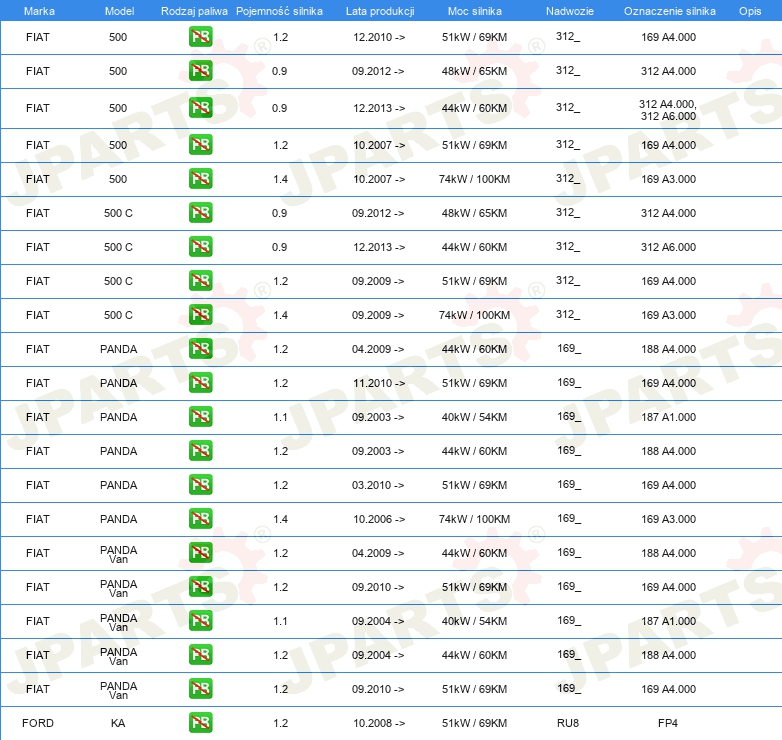Click petrol fuel icon in FIAT 500 12.2010 row

(200, 36)
